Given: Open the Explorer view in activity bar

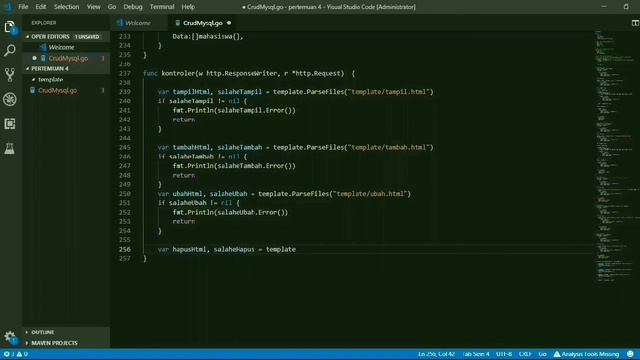Looking at the screenshot, I should (x=10, y=27).
